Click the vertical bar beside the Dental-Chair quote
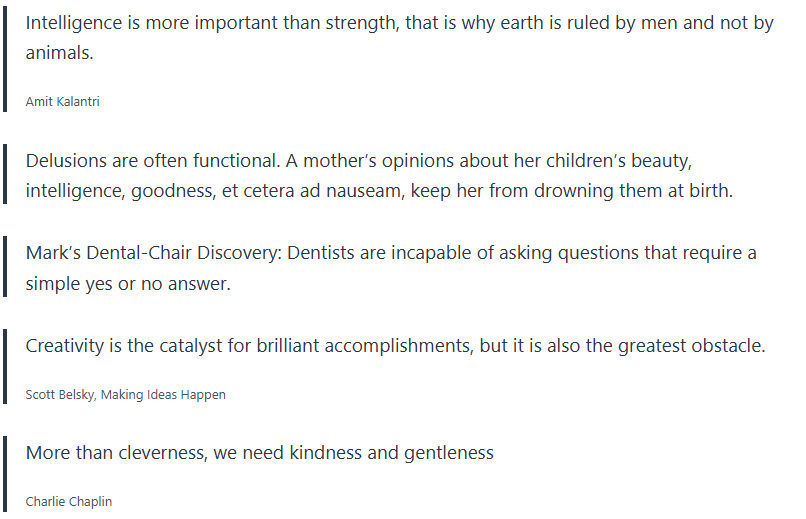 (5, 268)
